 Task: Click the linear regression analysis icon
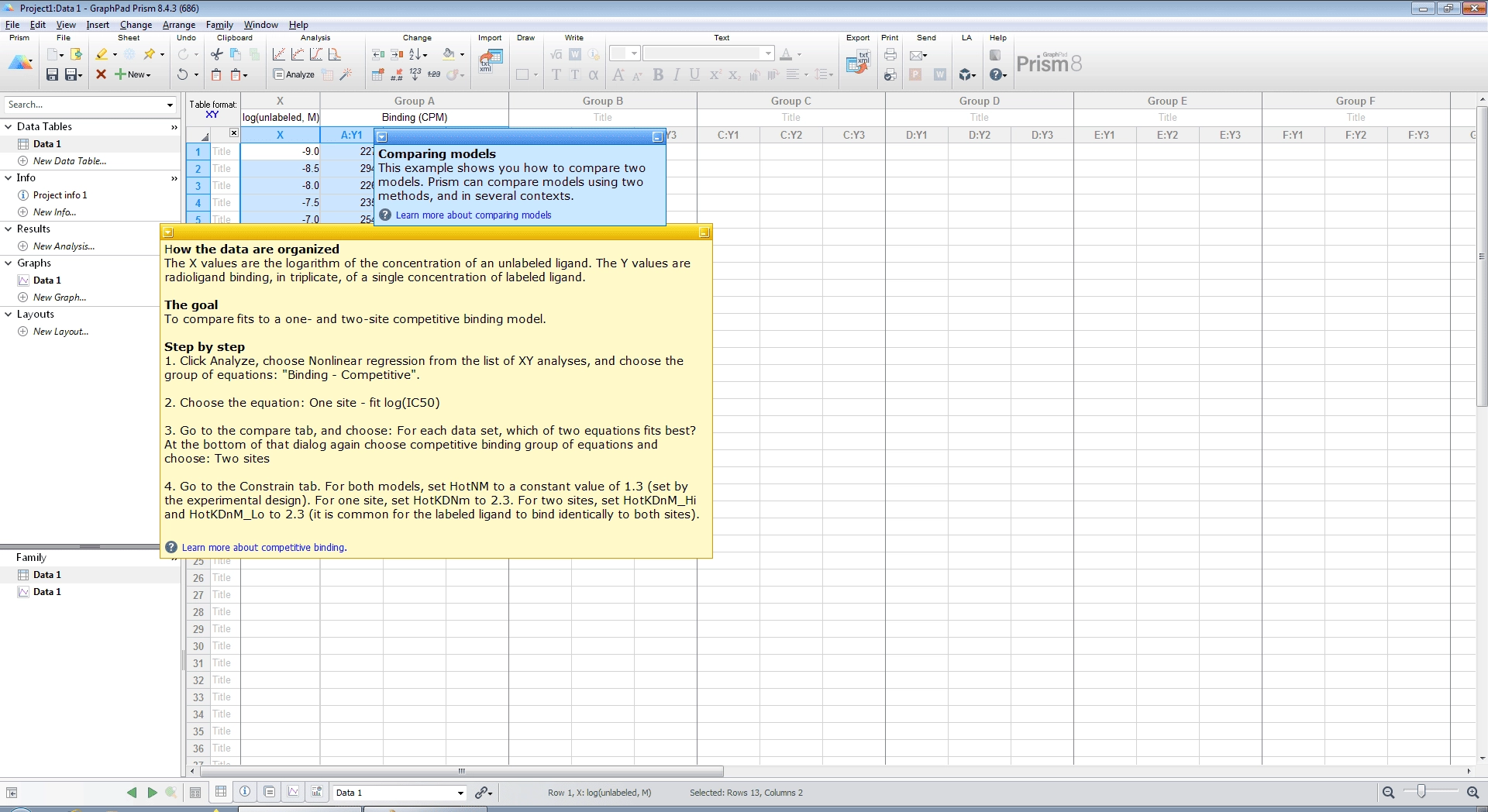pos(279,54)
